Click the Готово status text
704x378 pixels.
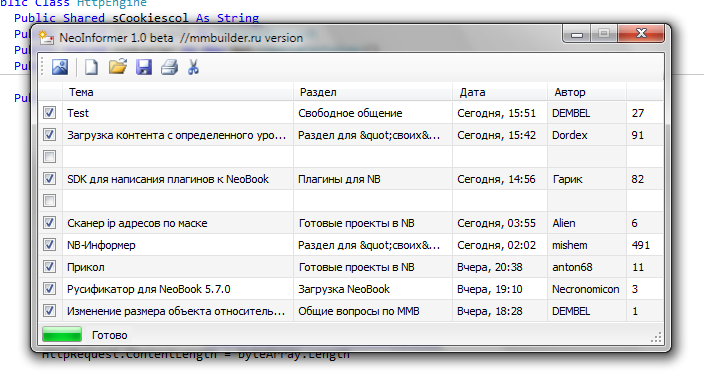[110, 335]
